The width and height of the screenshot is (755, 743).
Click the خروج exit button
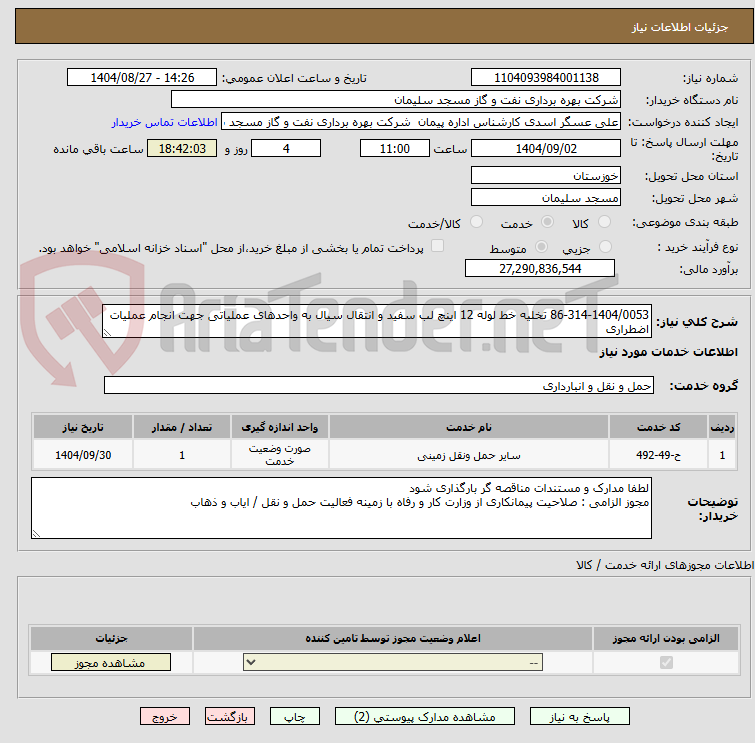tap(165, 717)
